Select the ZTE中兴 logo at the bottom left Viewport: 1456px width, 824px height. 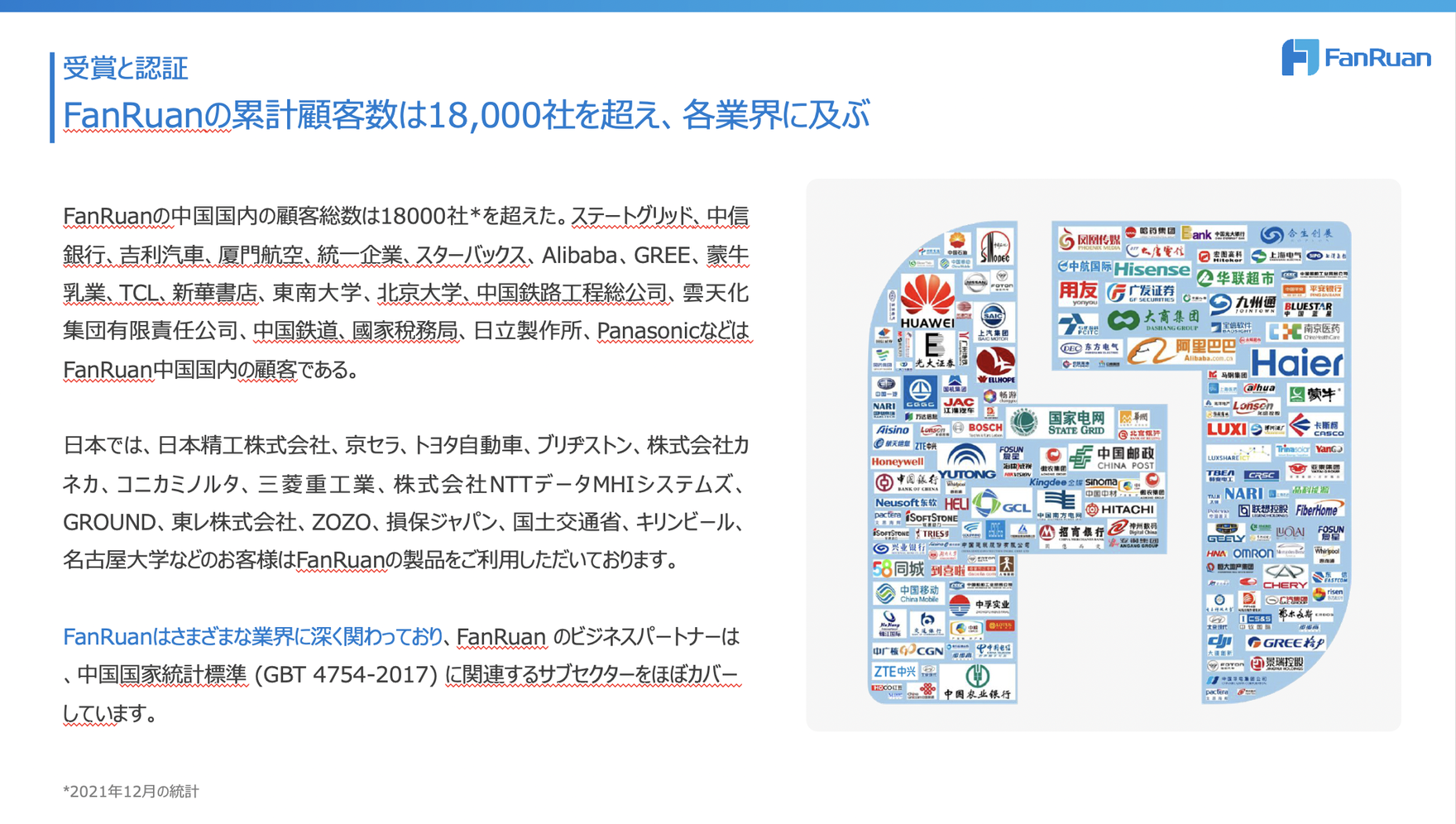pos(894,671)
